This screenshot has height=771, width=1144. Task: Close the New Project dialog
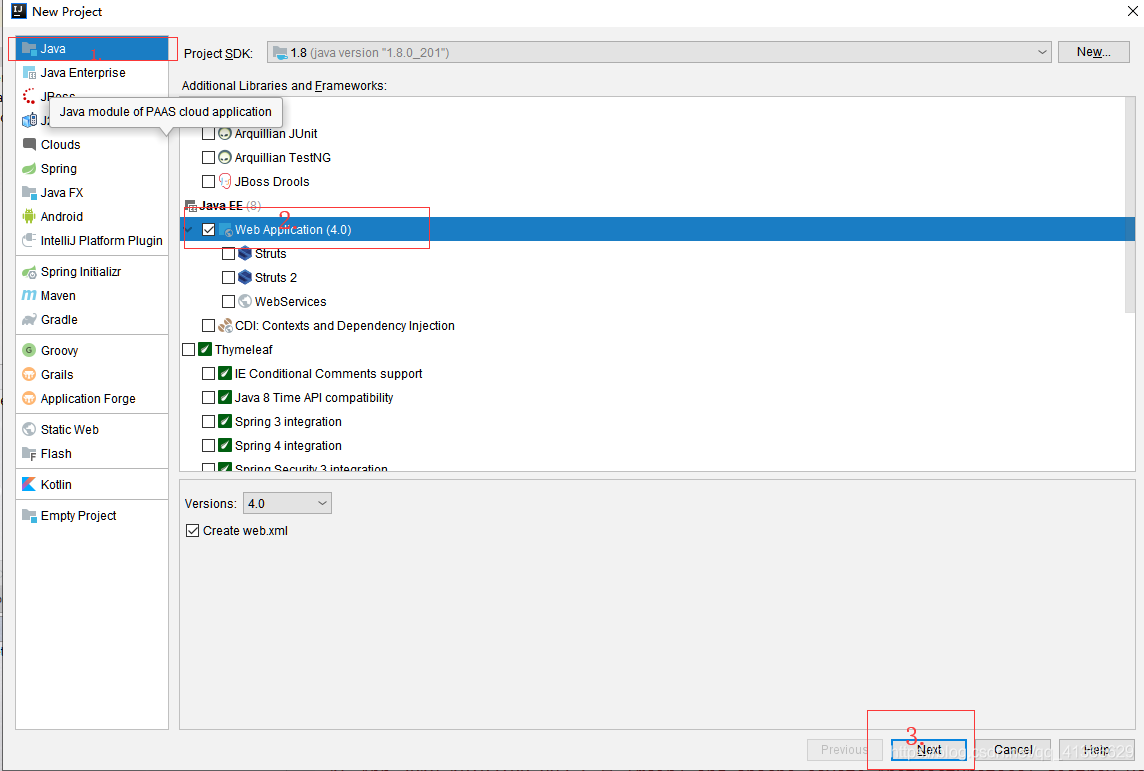[1132, 11]
